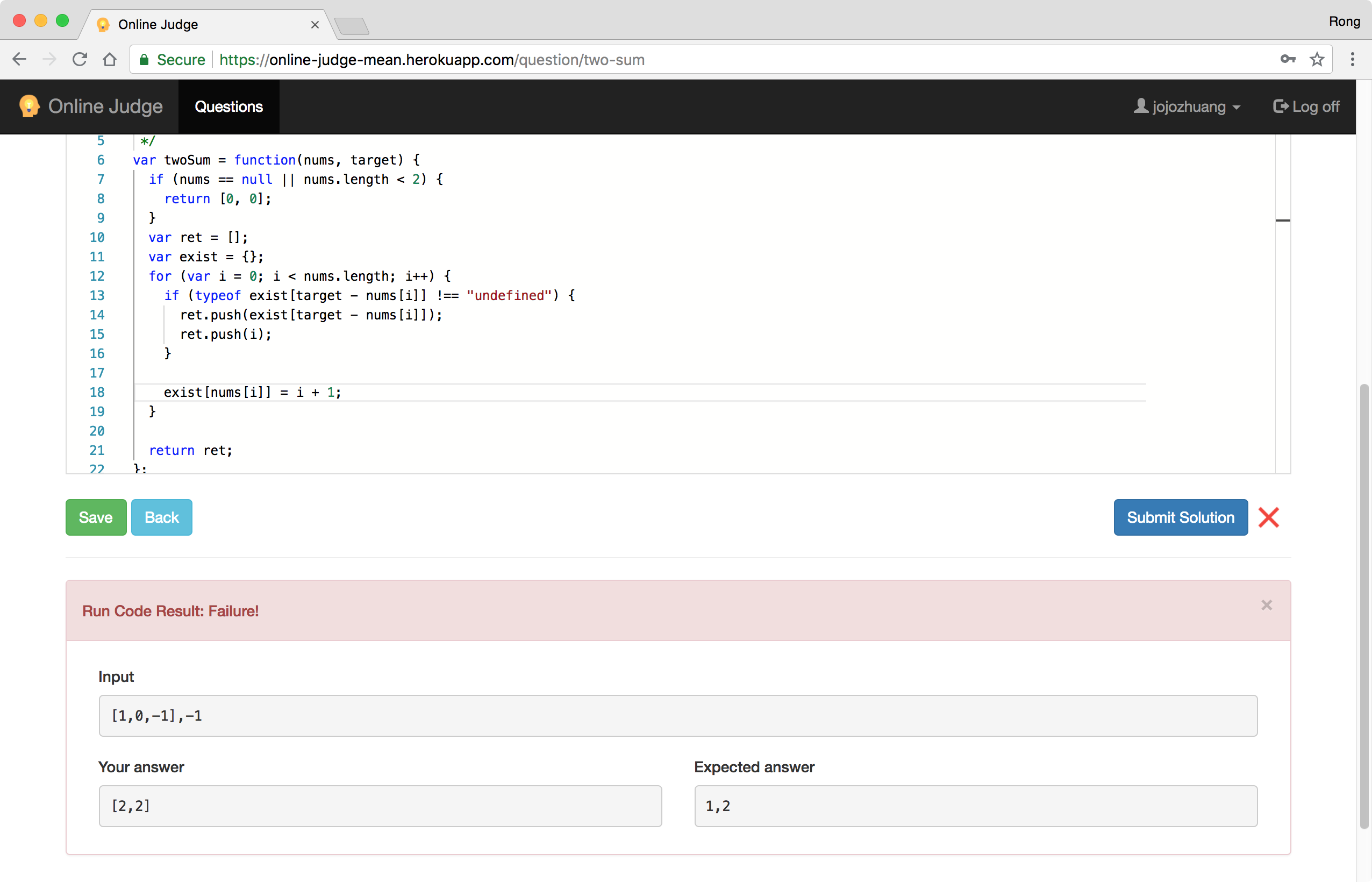Screen dimensions: 1372x882
Task: Click the browser forward arrow
Action: point(50,59)
